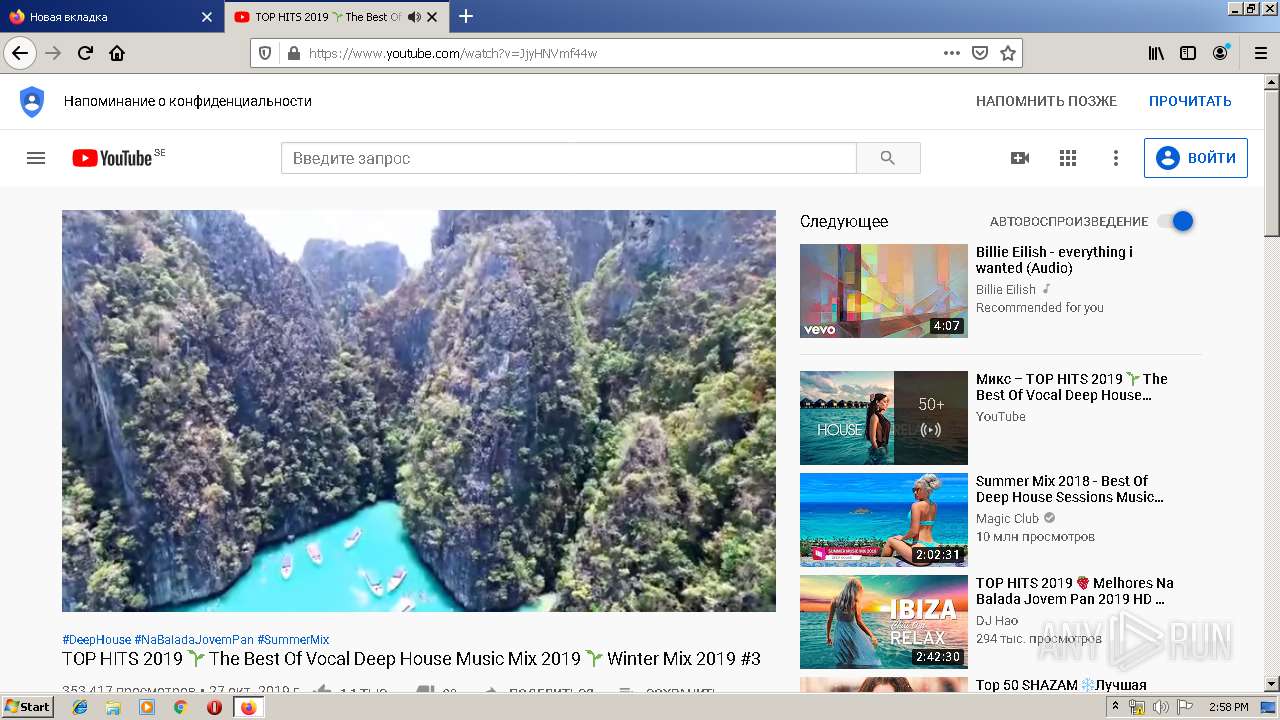Image resolution: width=1280 pixels, height=720 pixels.
Task: Click НАПОМНИТЬ ПОЗЖЕ in privacy reminder
Action: tap(1046, 101)
